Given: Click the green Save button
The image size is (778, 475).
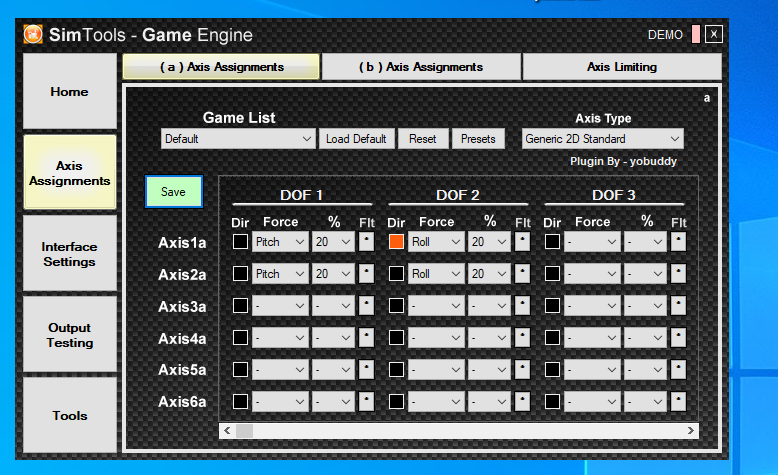Looking at the screenshot, I should 174,192.
